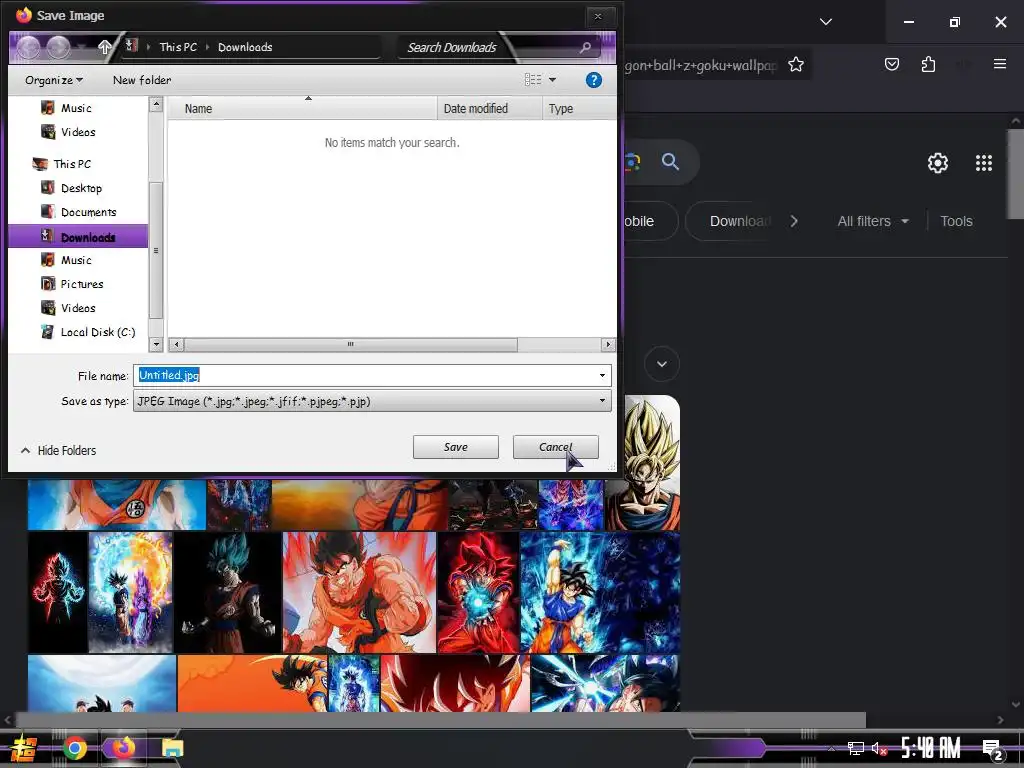
Task: Click the Local Disk (C:) drive icon
Action: (48, 332)
